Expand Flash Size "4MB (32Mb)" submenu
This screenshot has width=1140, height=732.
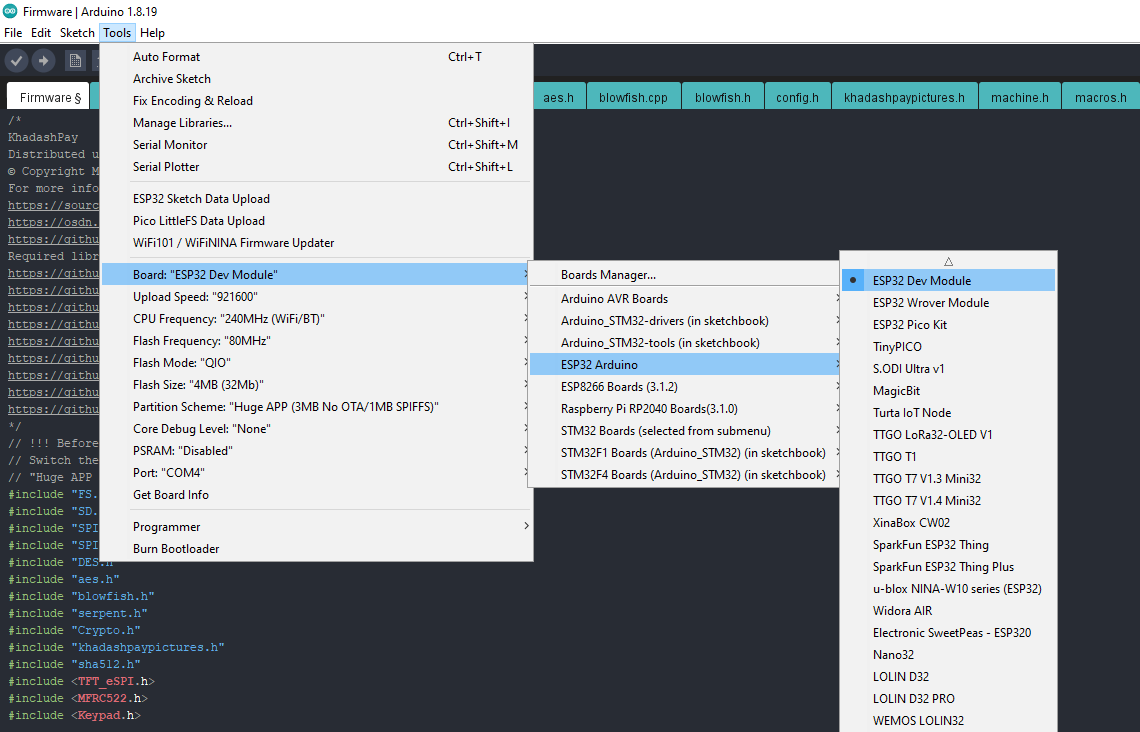coord(317,385)
